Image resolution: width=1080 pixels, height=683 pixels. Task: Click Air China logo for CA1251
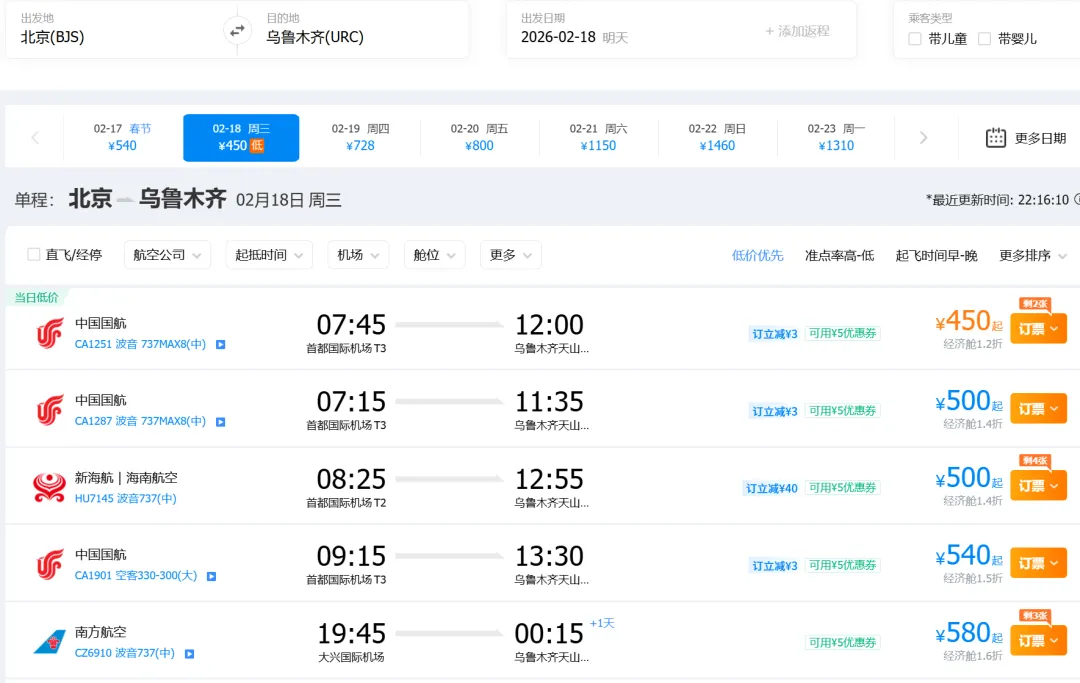(50, 333)
